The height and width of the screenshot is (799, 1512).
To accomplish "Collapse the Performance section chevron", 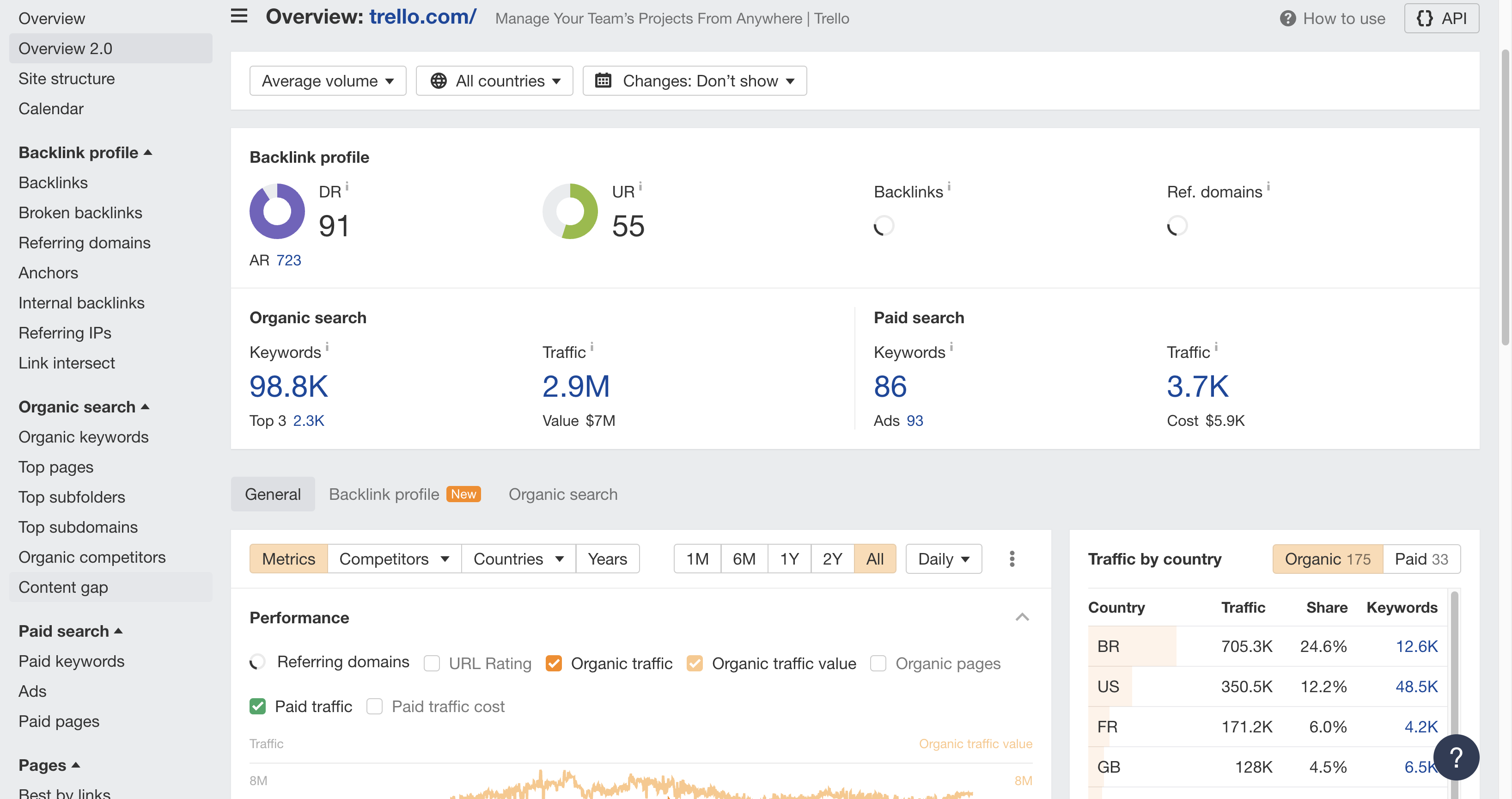I will [x=1022, y=617].
